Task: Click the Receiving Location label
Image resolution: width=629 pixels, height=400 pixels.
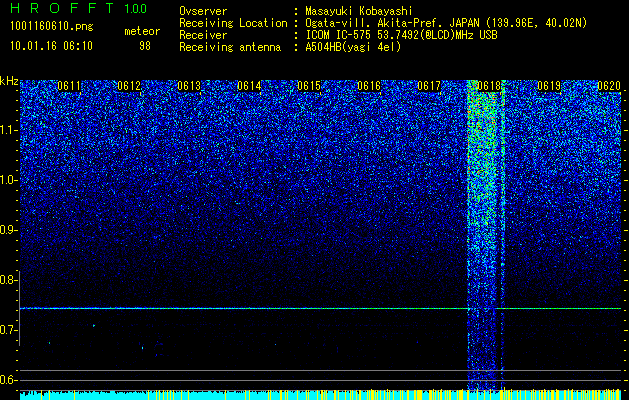Action: (x=233, y=23)
